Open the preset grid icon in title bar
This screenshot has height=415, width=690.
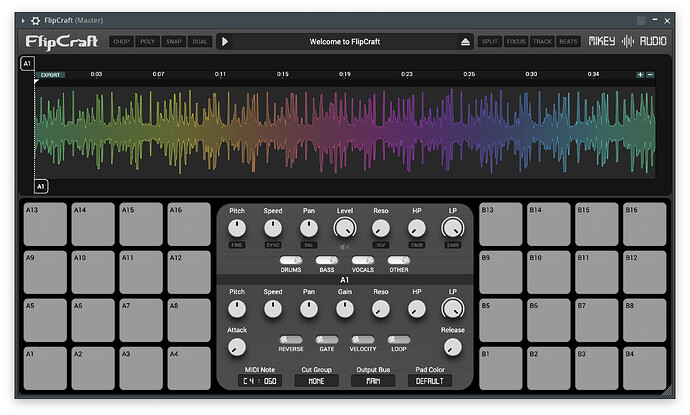click(641, 21)
